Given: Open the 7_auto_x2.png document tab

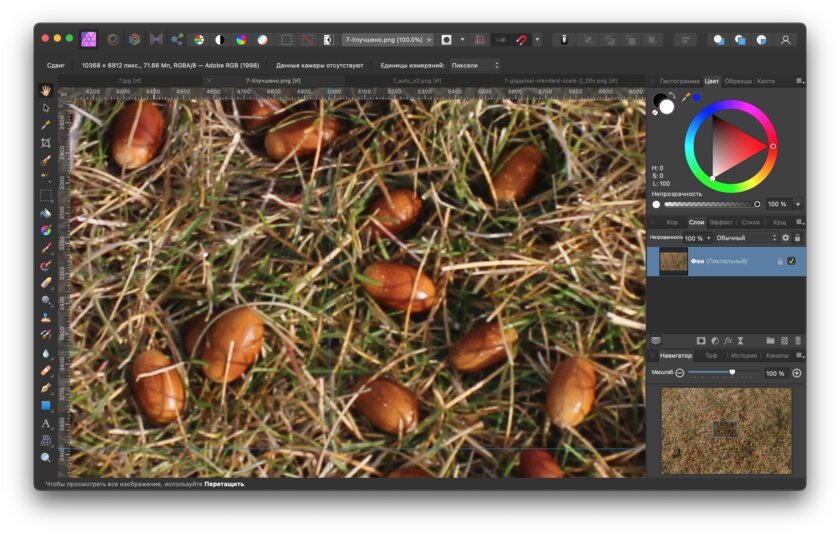Looking at the screenshot, I should click(417, 81).
